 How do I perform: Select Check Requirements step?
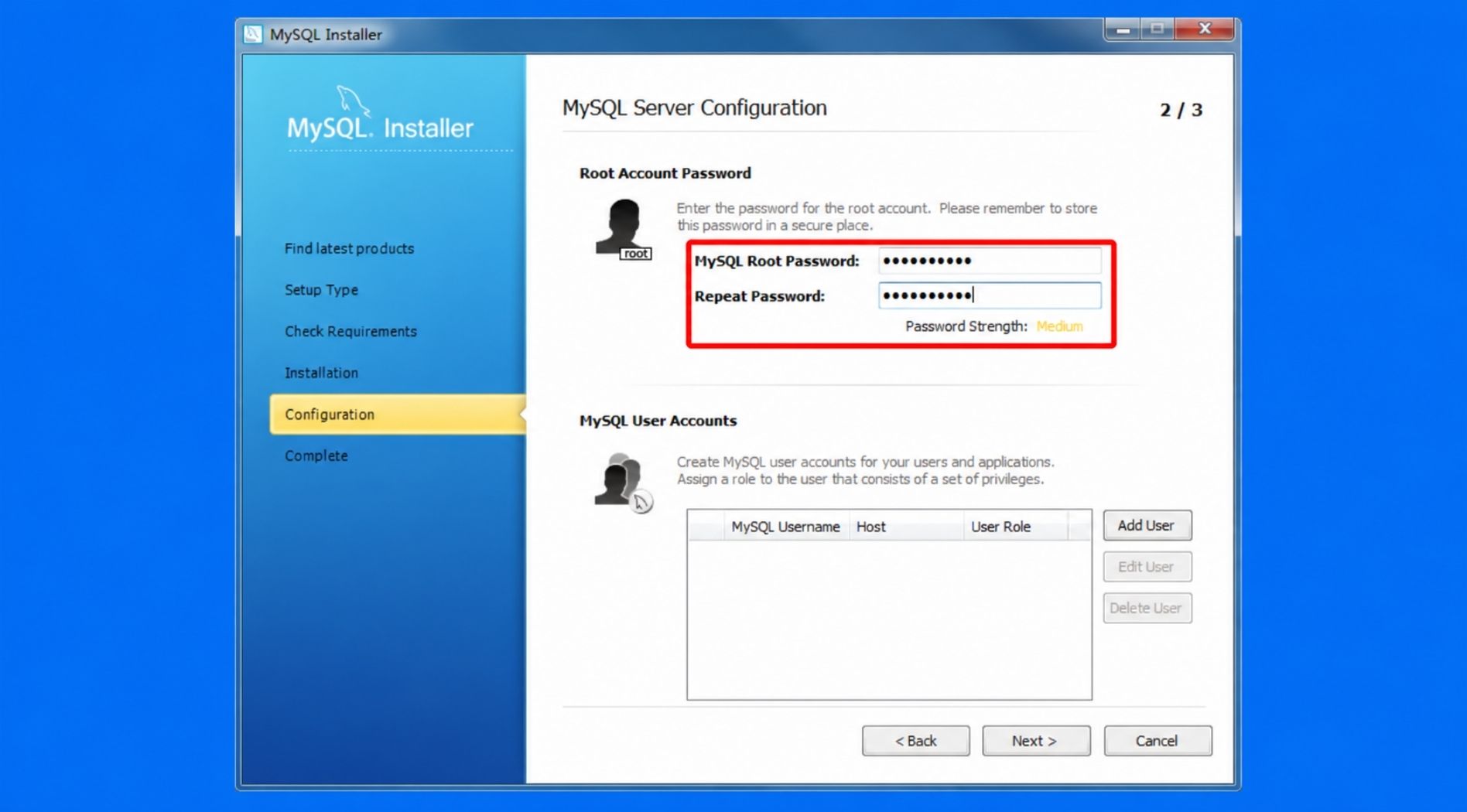(351, 331)
